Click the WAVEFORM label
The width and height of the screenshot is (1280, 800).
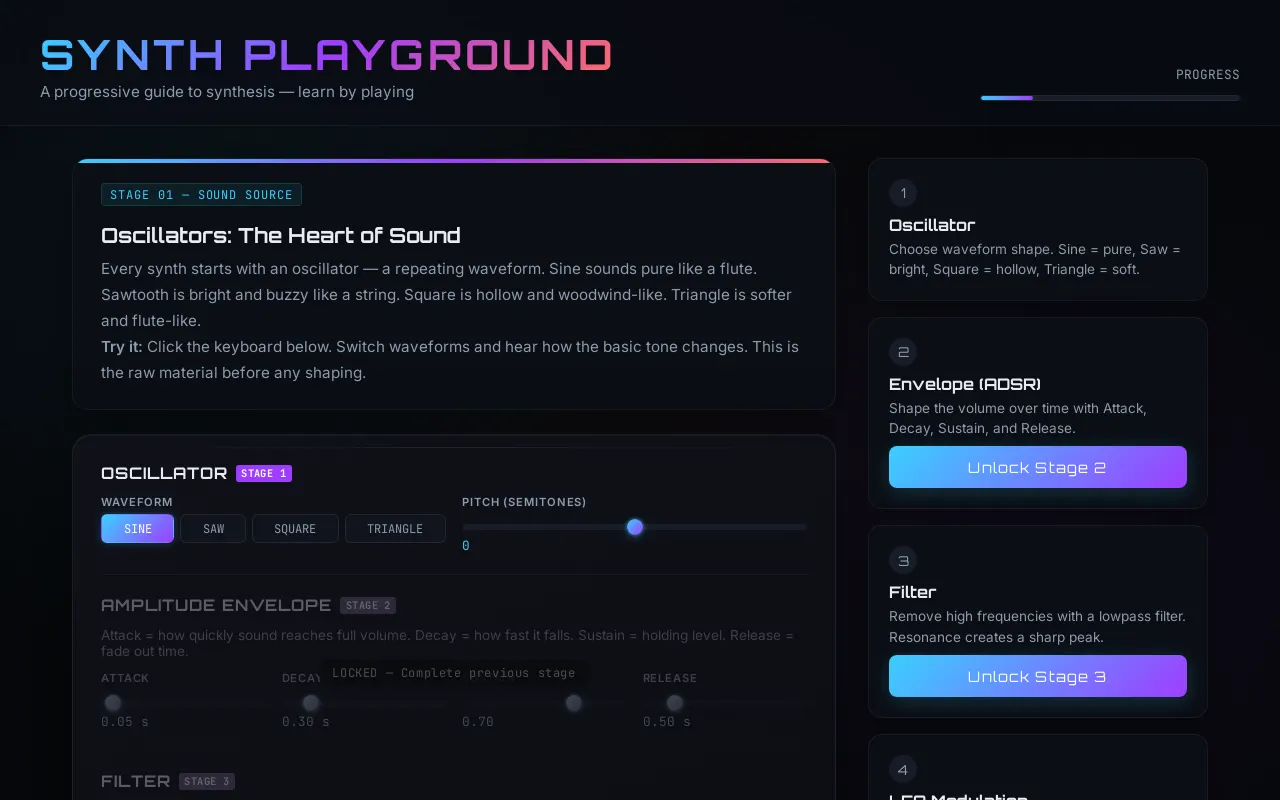point(137,502)
